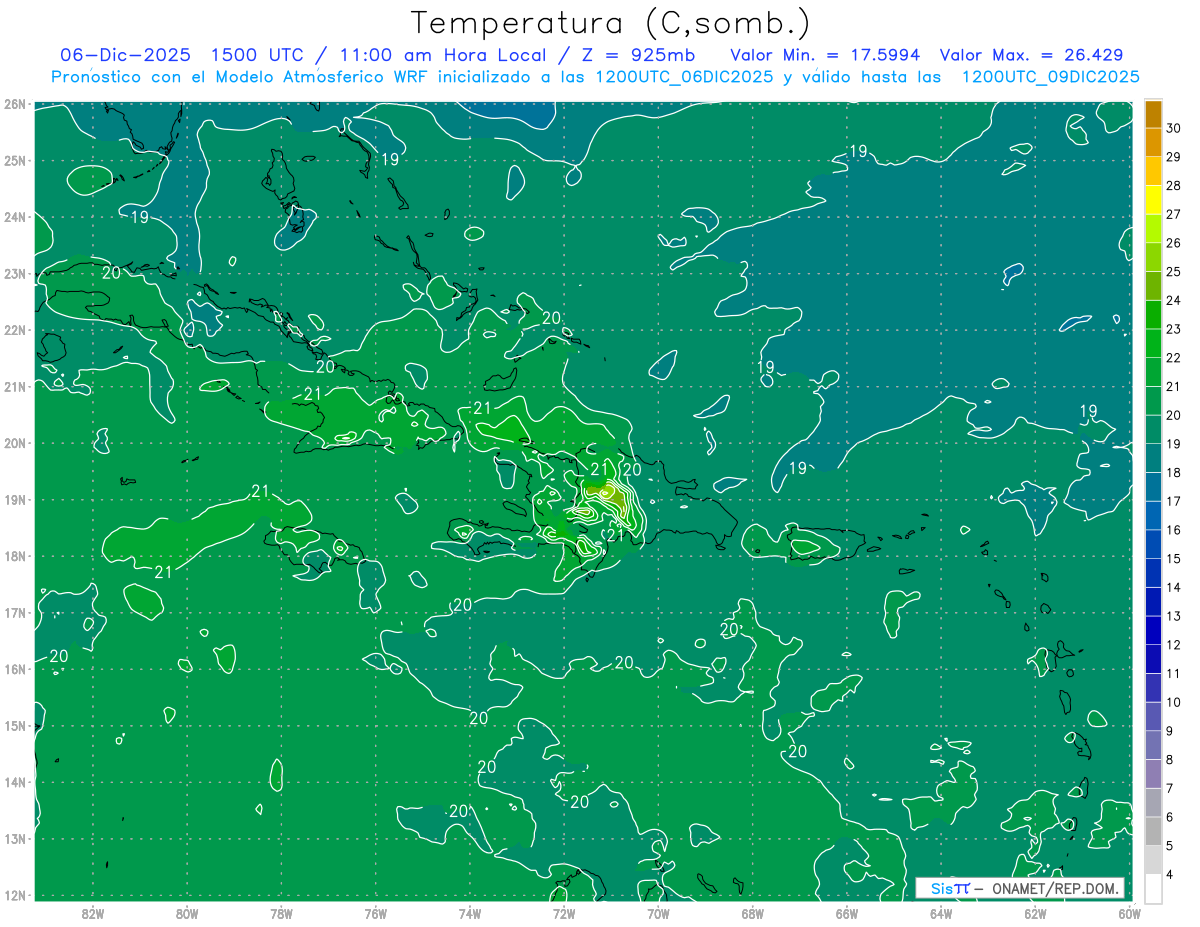Click the '74W' longitude label
The width and height of the screenshot is (1200, 927).
[x=469, y=913]
